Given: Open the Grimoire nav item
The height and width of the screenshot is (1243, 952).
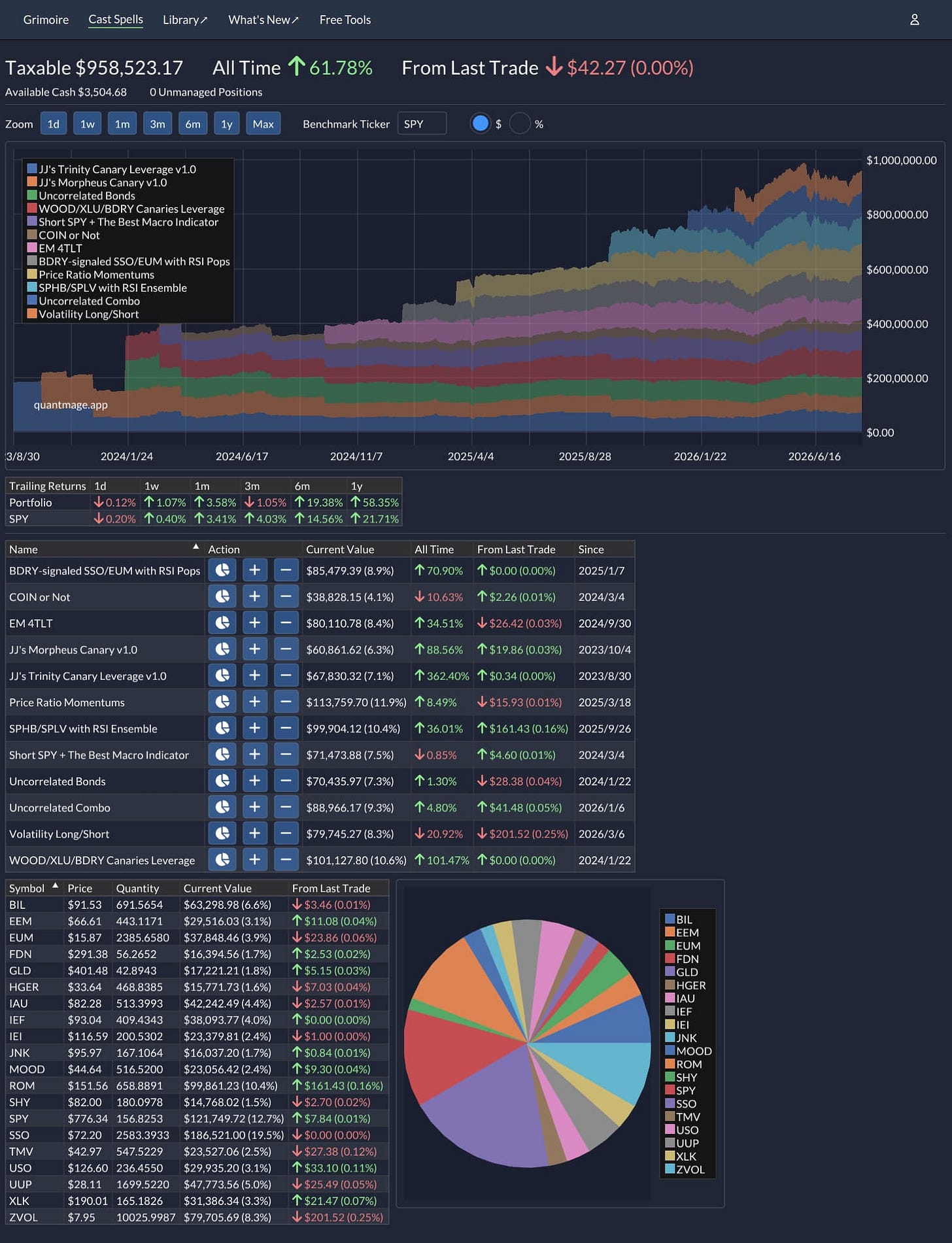Looking at the screenshot, I should (x=46, y=20).
